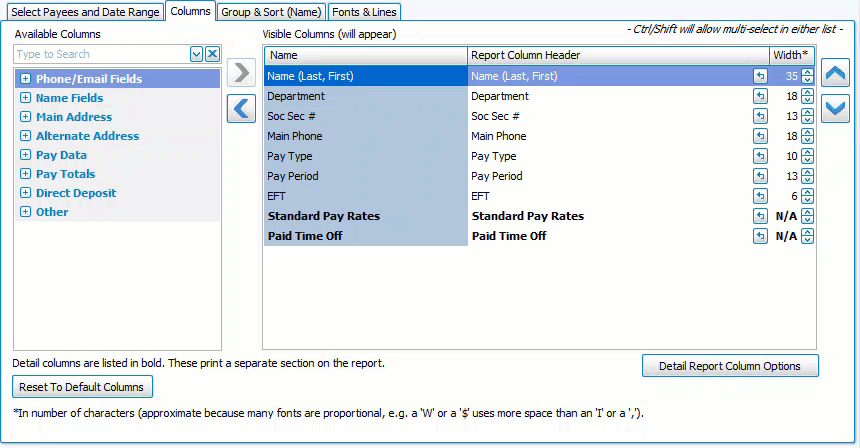
Task: Open Detail Report Column Options
Action: [729, 366]
